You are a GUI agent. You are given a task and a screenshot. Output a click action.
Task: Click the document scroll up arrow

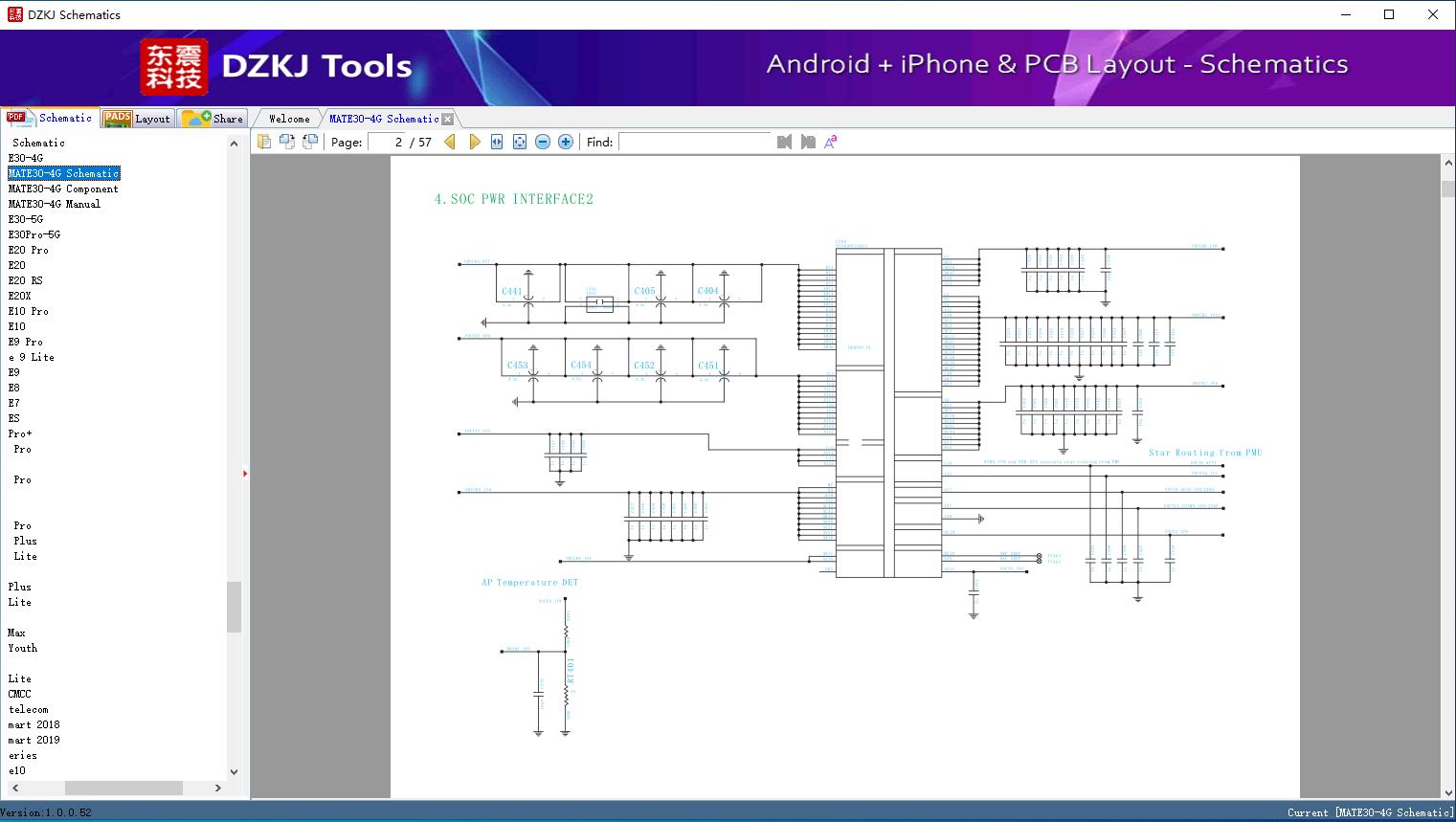coord(1447,164)
